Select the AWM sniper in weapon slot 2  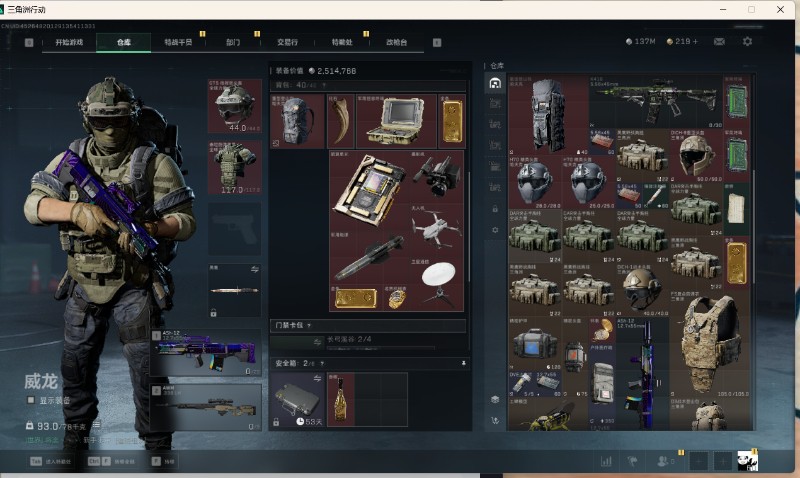[206, 407]
